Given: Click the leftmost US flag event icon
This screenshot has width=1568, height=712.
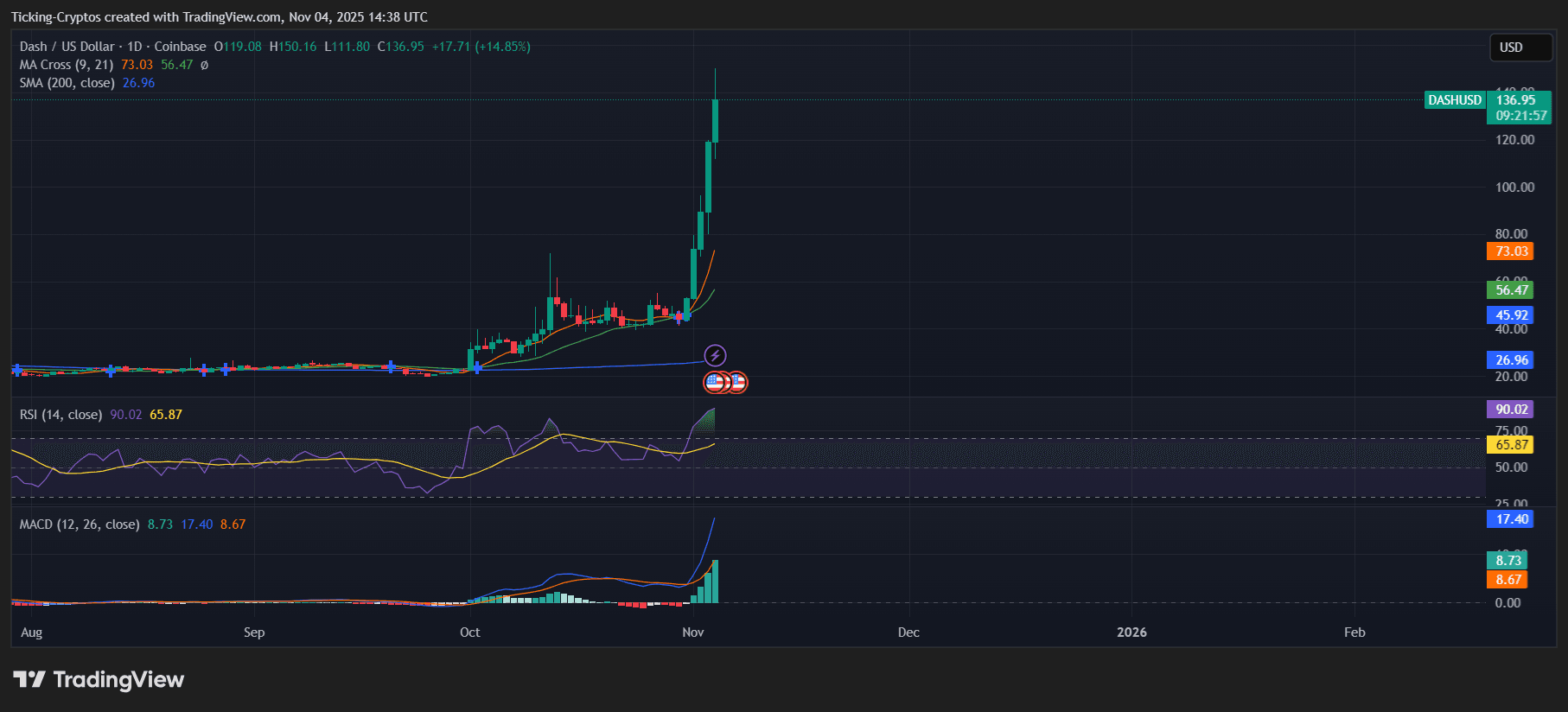Looking at the screenshot, I should [714, 382].
